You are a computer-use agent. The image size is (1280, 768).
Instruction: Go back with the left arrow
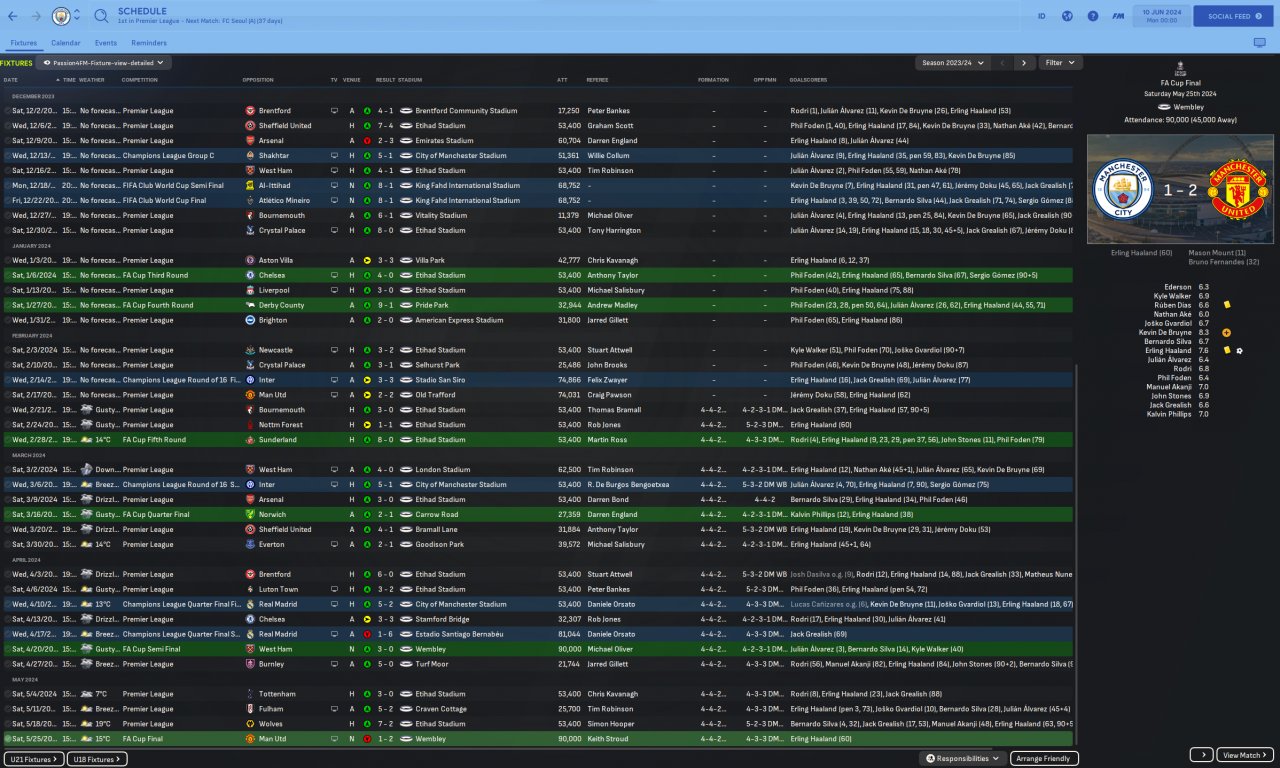click(12, 16)
